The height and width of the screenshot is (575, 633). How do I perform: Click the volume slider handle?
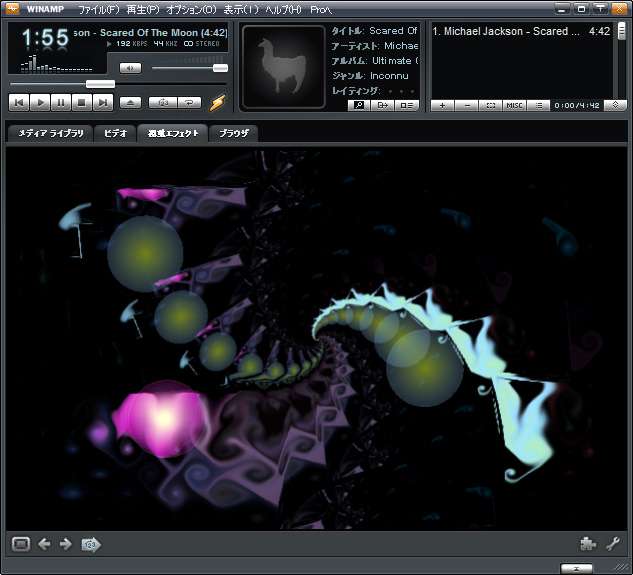[x=220, y=68]
